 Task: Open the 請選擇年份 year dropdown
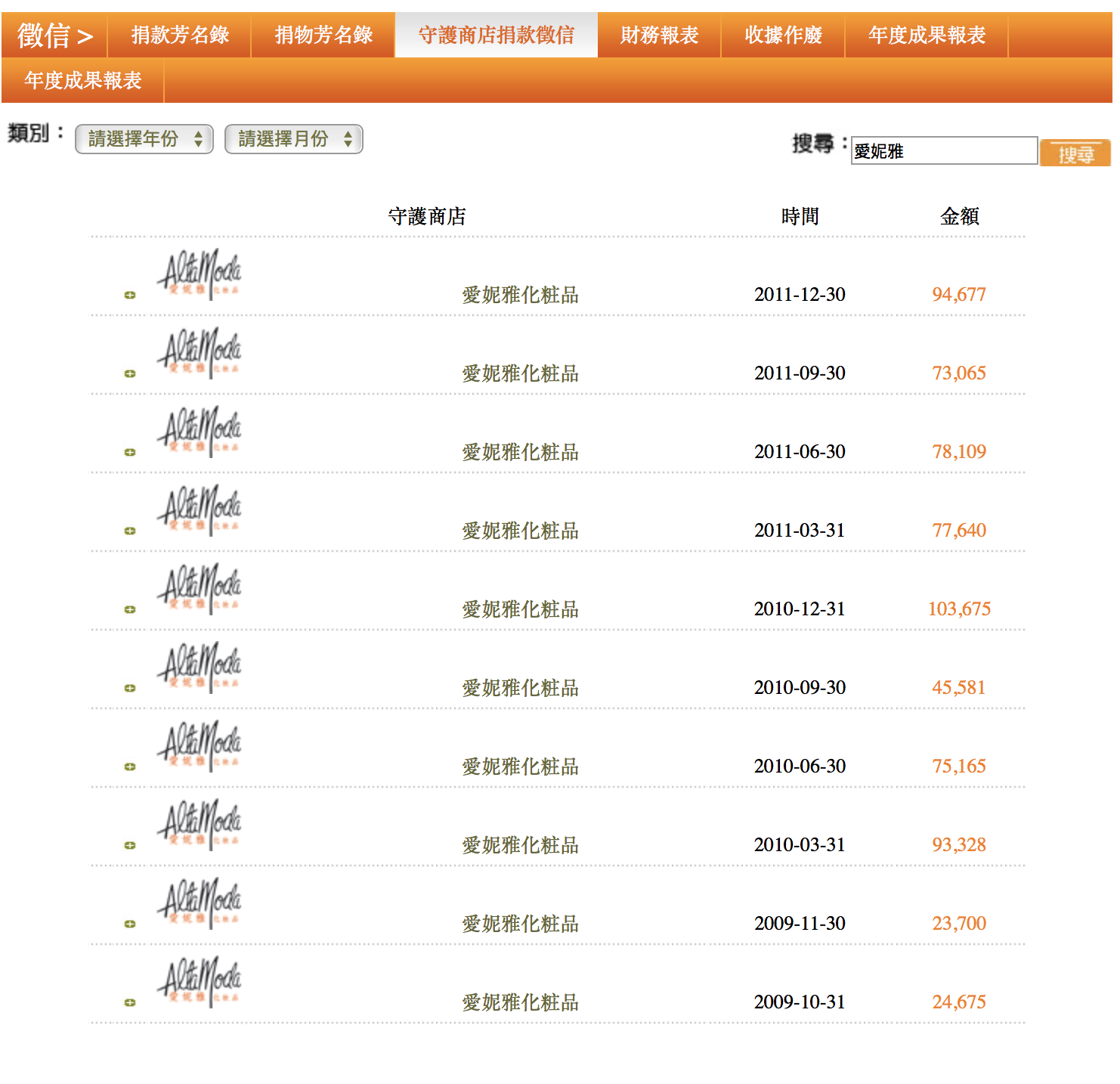pos(144,139)
